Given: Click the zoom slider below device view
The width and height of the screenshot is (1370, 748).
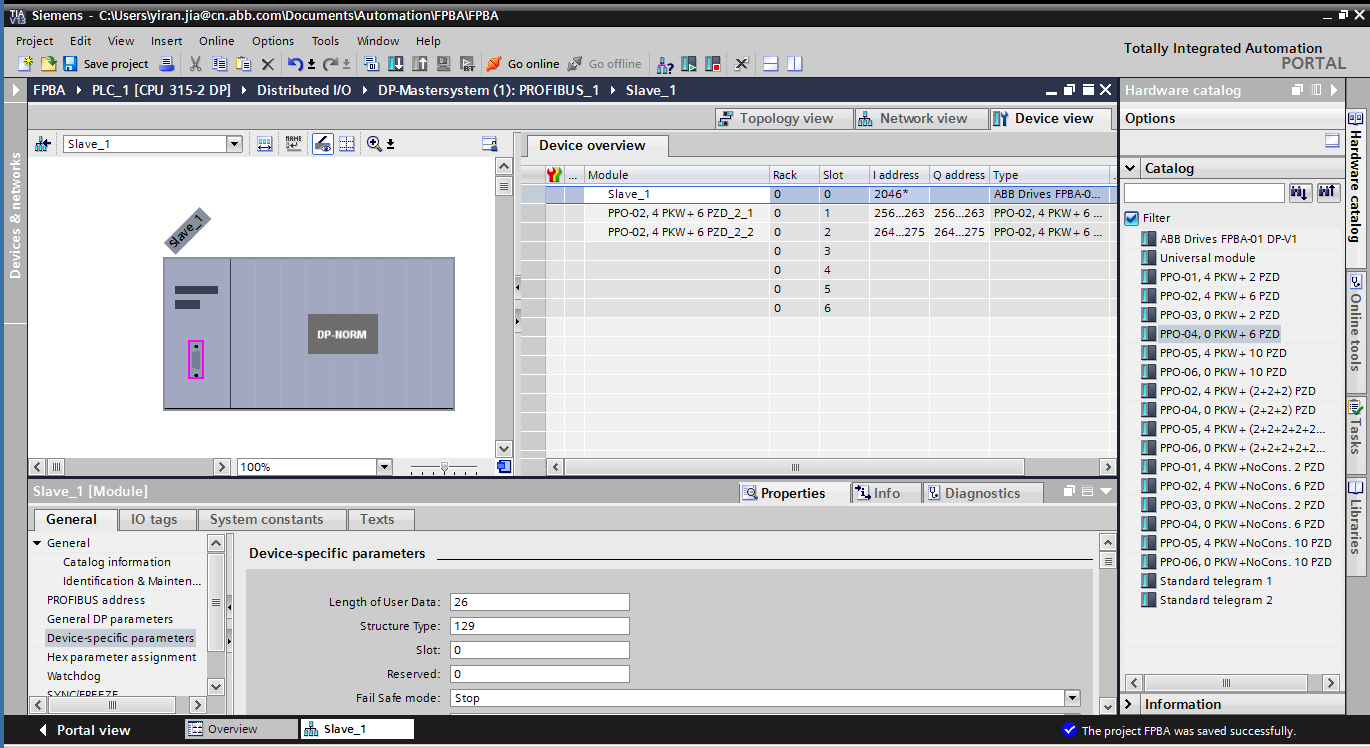Looking at the screenshot, I should (444, 467).
